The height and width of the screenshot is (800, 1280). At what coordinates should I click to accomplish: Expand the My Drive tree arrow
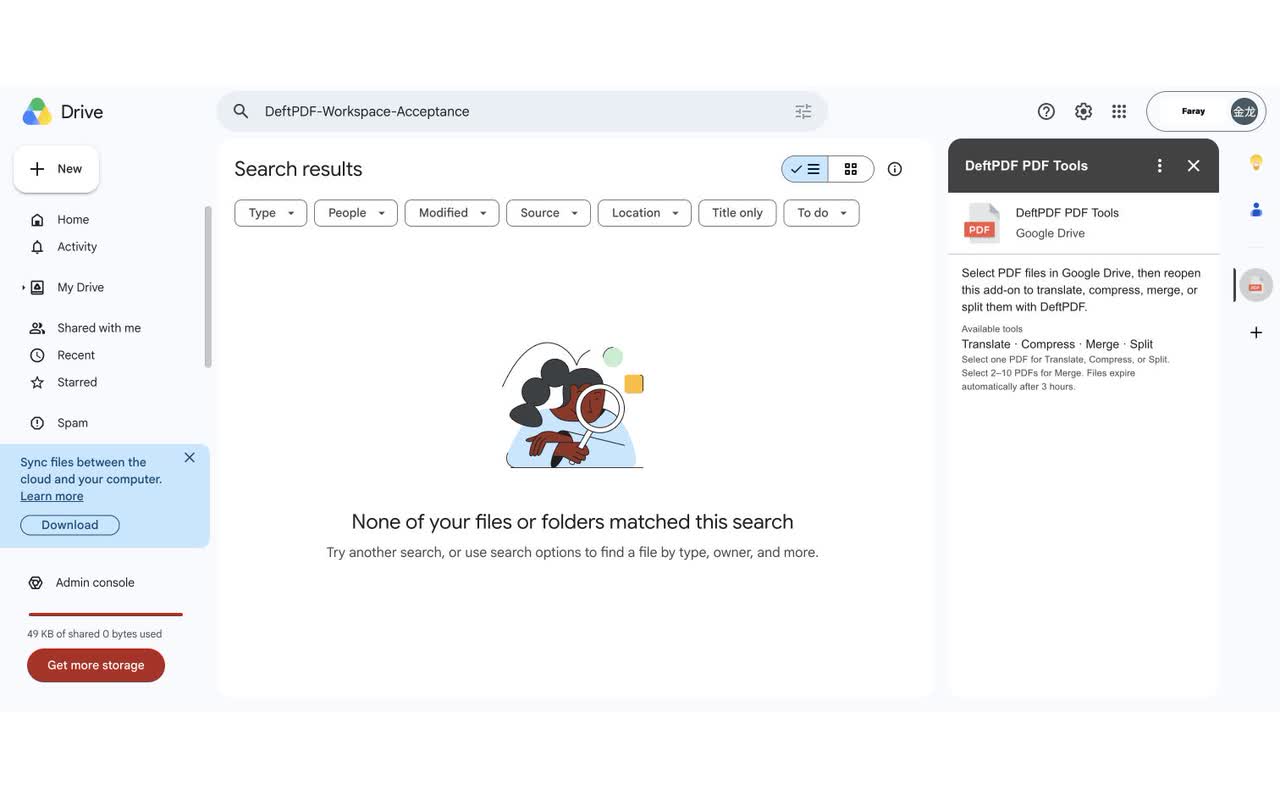(23, 288)
